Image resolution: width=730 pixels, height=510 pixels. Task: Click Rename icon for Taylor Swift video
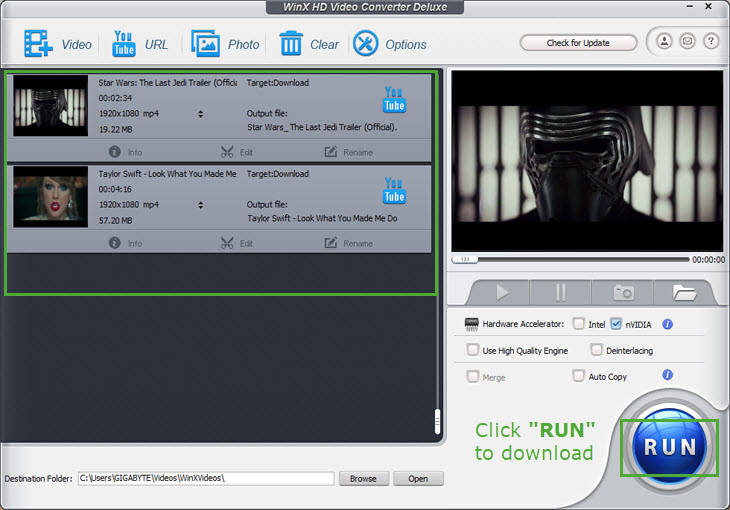pyautogui.click(x=331, y=243)
